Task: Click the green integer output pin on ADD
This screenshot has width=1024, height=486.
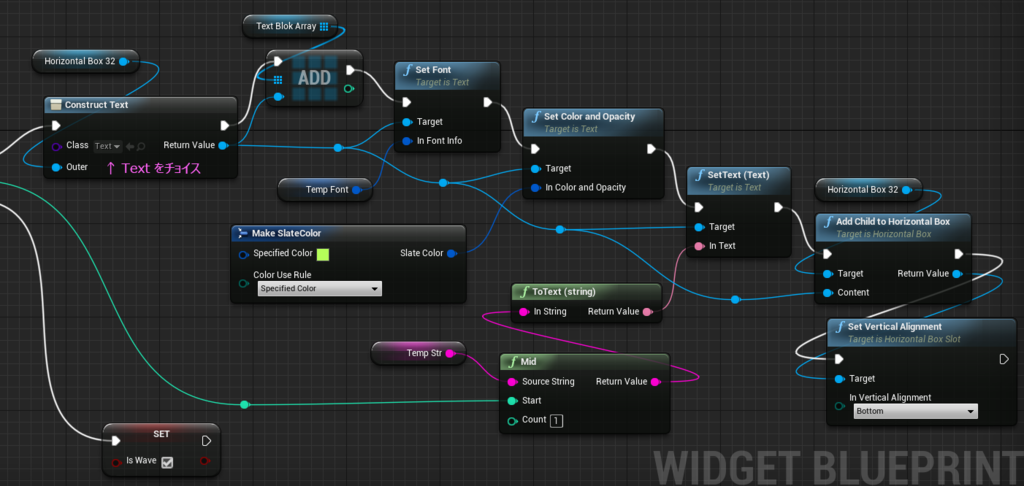Action: pos(349,89)
